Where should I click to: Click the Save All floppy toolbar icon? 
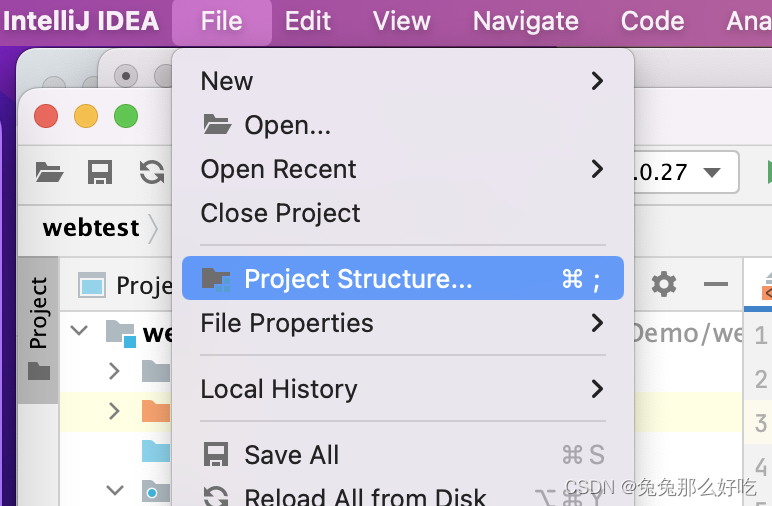pos(100,172)
